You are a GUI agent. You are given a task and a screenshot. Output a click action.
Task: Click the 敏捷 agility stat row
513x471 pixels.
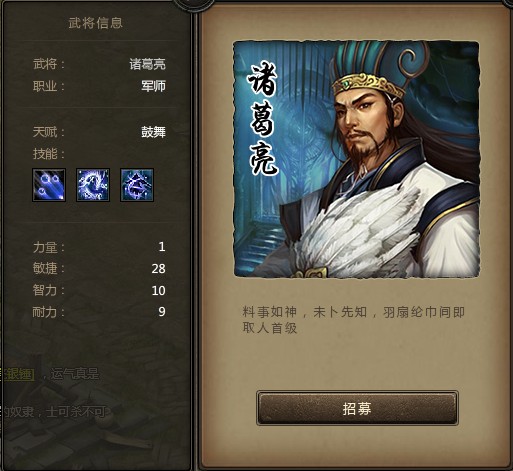pos(99,268)
